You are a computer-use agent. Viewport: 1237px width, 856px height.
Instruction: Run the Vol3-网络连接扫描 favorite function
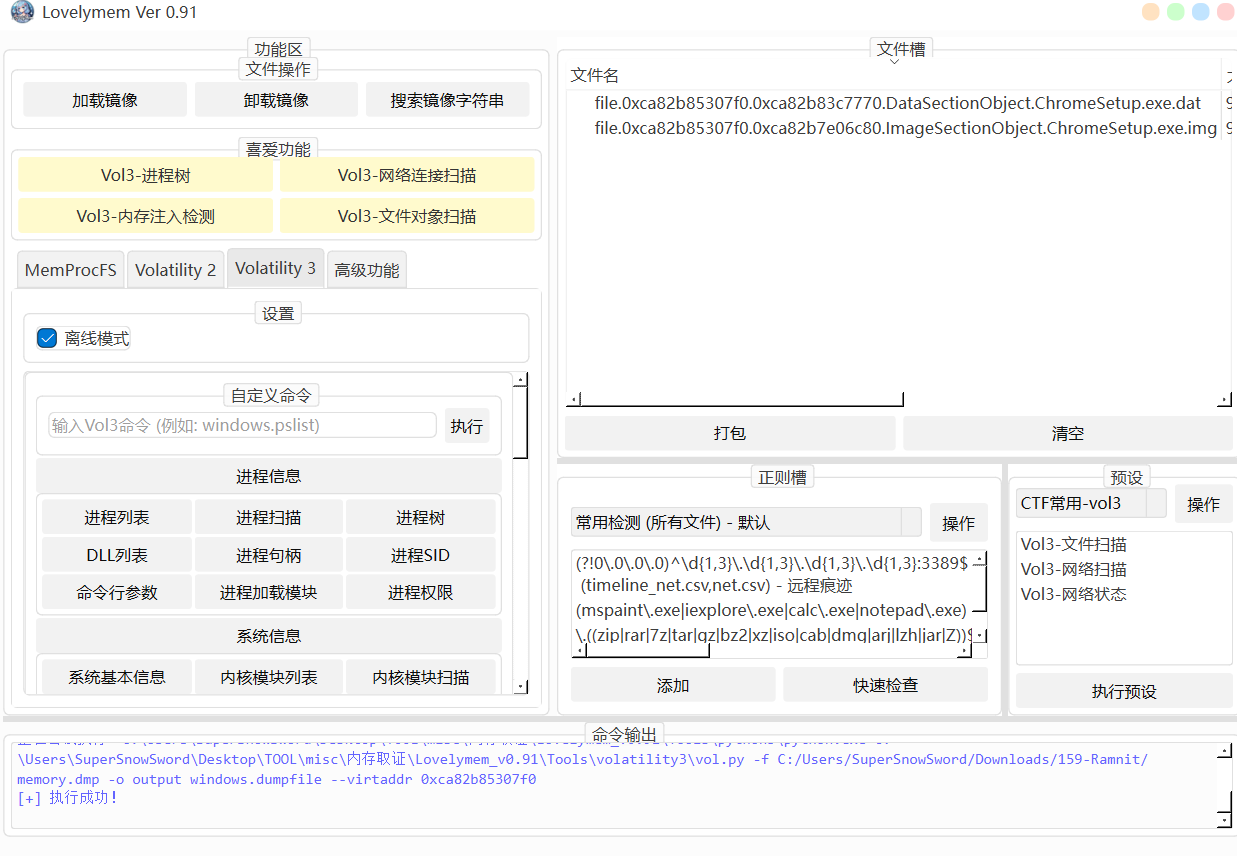(407, 175)
